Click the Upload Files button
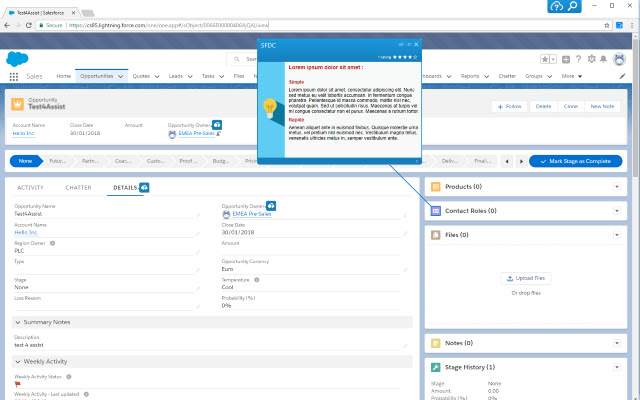640x400 pixels. [526, 278]
